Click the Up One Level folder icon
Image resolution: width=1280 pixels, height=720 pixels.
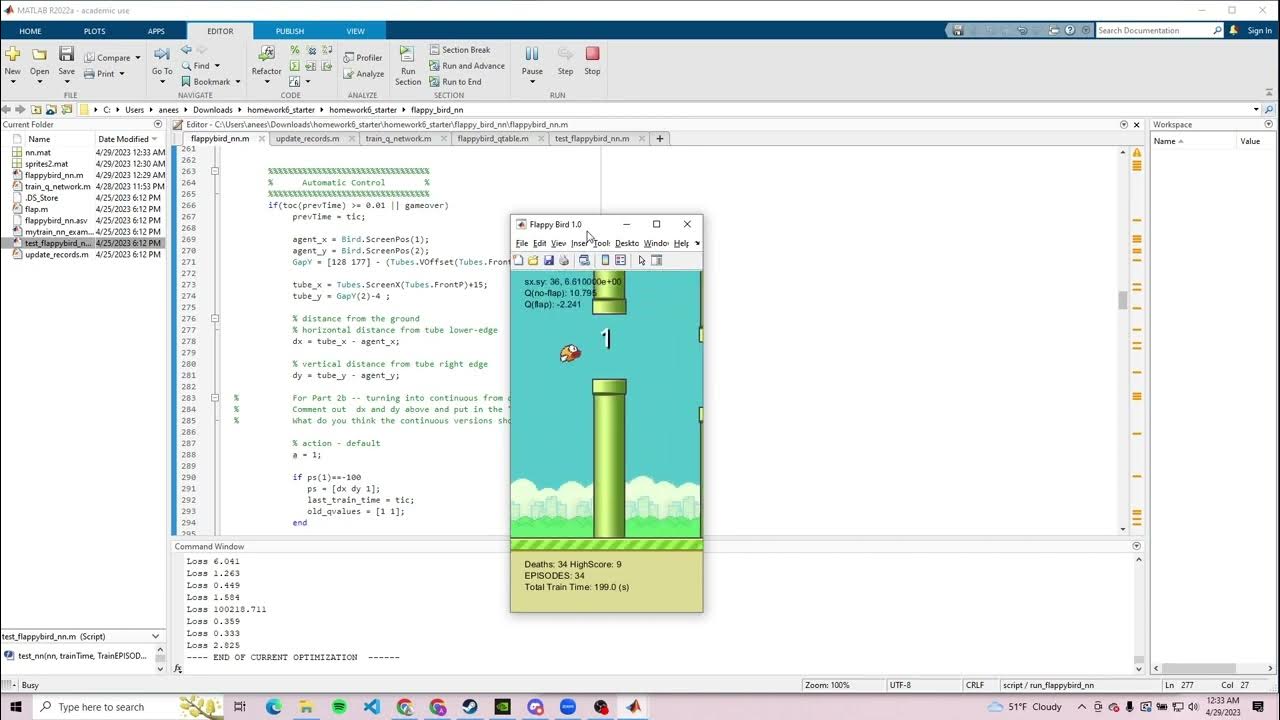click(x=36, y=110)
